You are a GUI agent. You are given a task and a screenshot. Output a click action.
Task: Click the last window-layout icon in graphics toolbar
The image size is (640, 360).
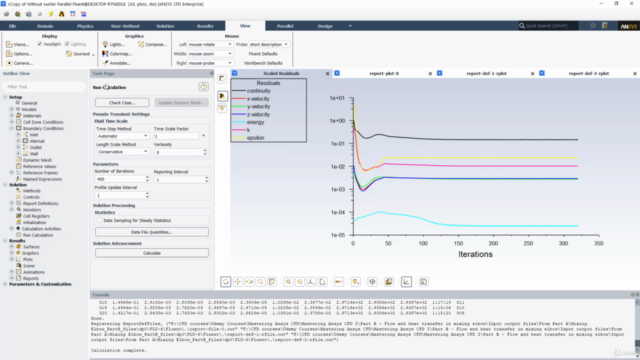[424, 282]
